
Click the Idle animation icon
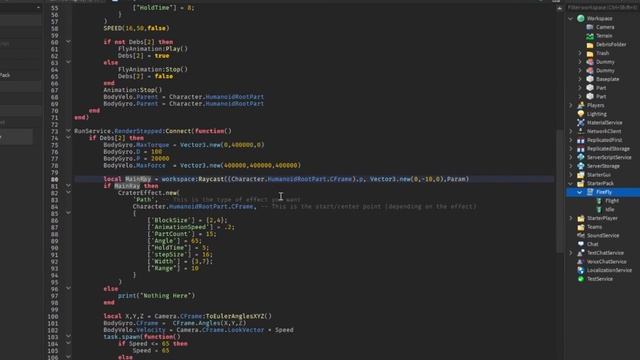coord(599,209)
